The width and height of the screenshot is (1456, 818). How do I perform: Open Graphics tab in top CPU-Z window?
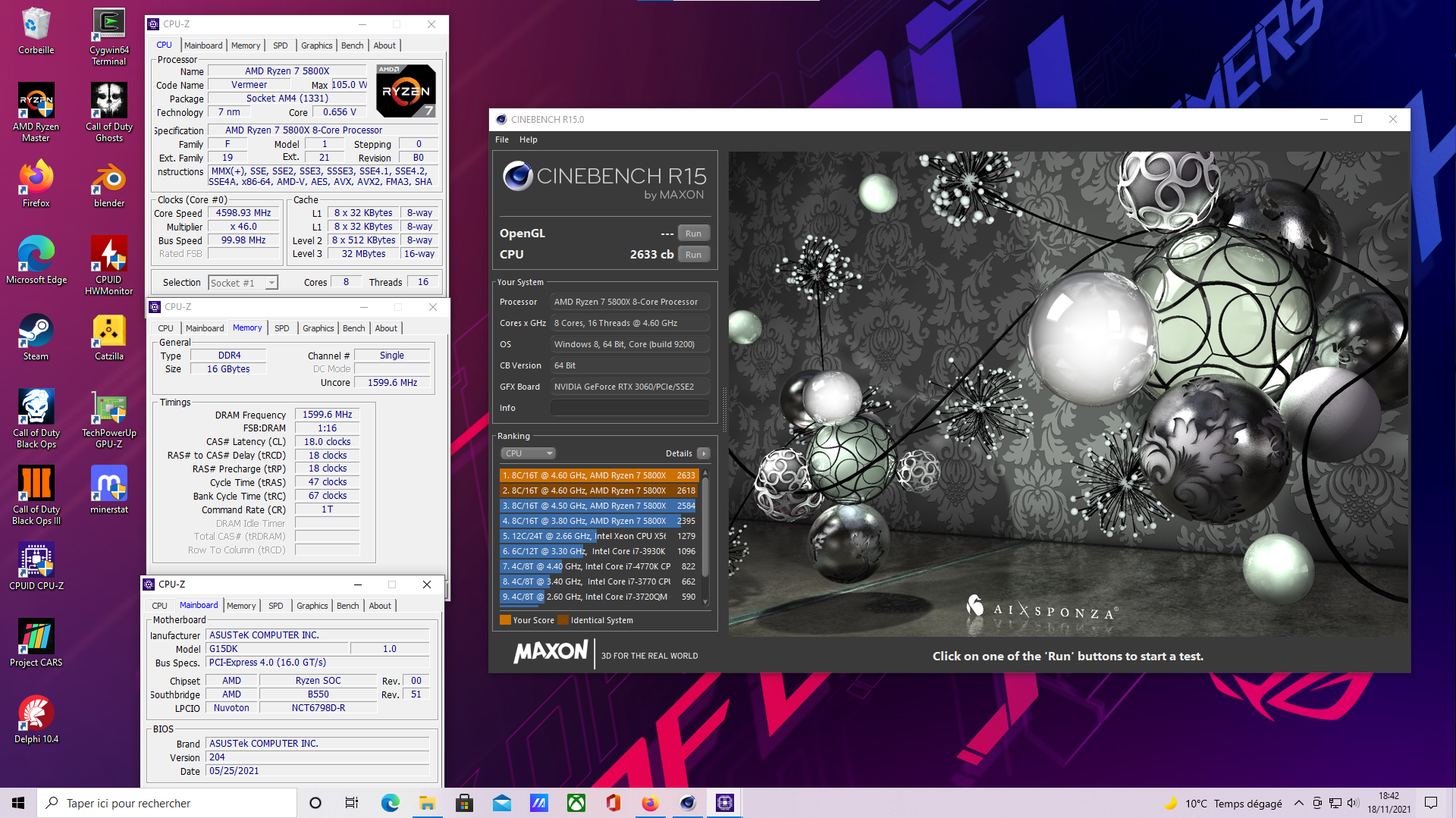point(316,45)
